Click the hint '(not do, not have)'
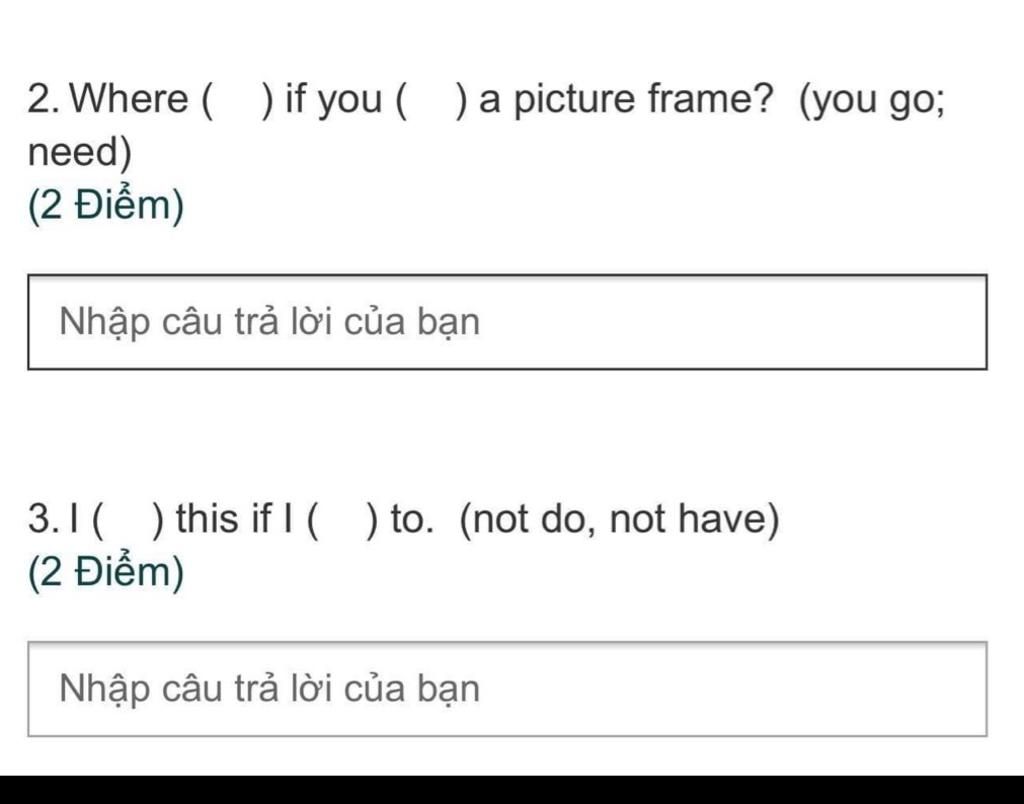1024x804 pixels. pyautogui.click(x=620, y=520)
